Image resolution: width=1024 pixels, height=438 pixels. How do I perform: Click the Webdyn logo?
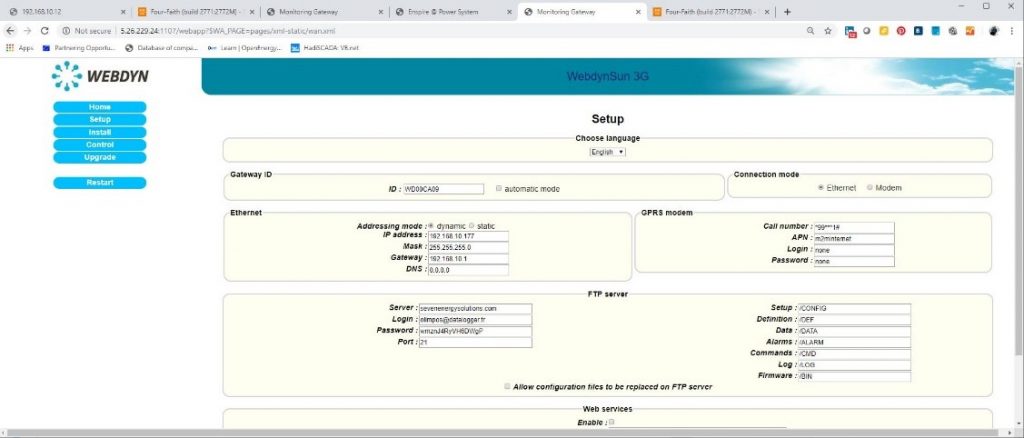[x=100, y=76]
